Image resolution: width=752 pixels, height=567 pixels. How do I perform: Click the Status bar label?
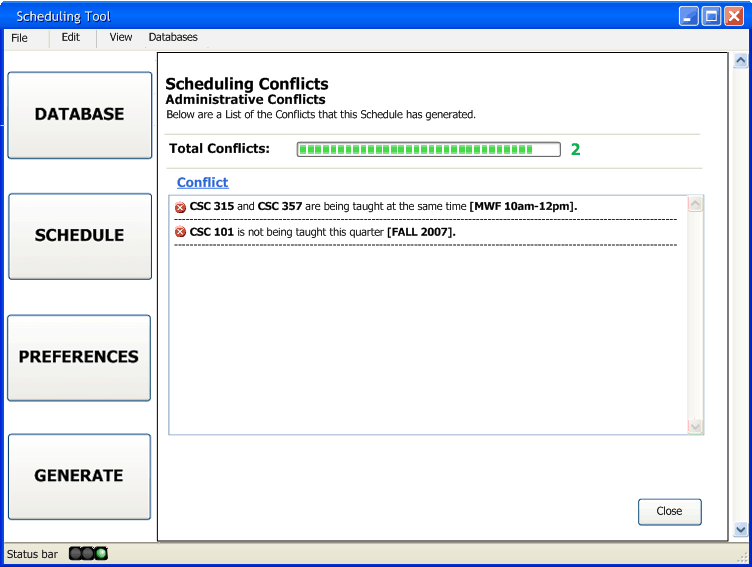(32, 554)
